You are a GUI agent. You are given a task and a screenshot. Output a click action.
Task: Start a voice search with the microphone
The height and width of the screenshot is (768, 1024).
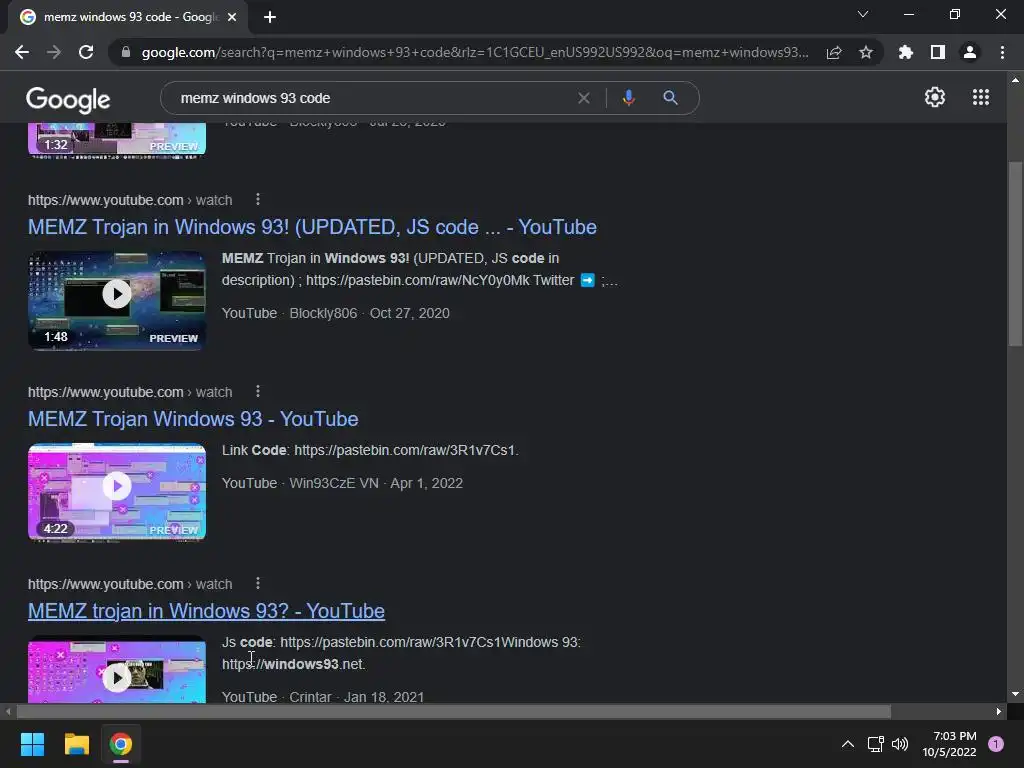628,98
